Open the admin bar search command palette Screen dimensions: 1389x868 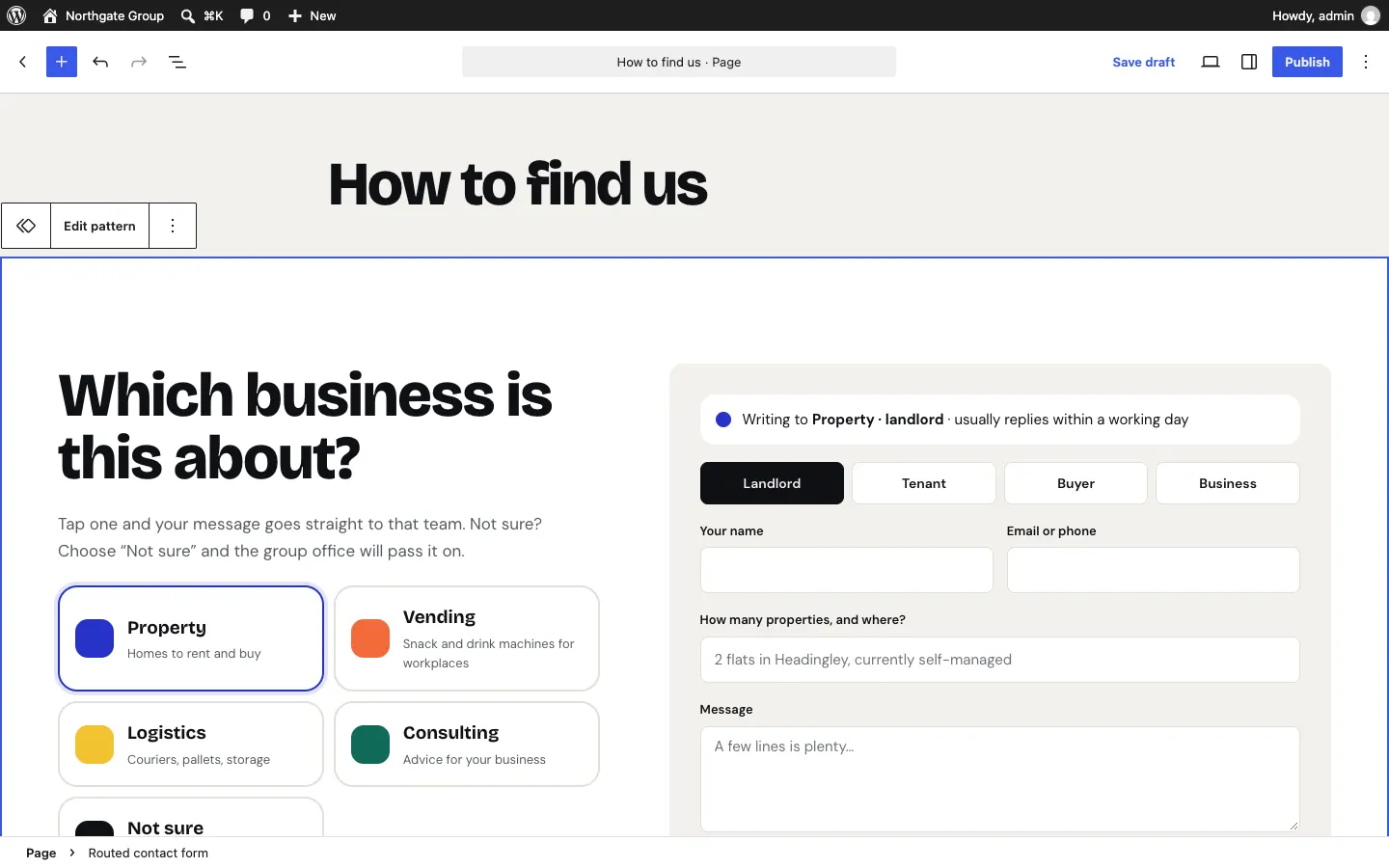coord(202,15)
